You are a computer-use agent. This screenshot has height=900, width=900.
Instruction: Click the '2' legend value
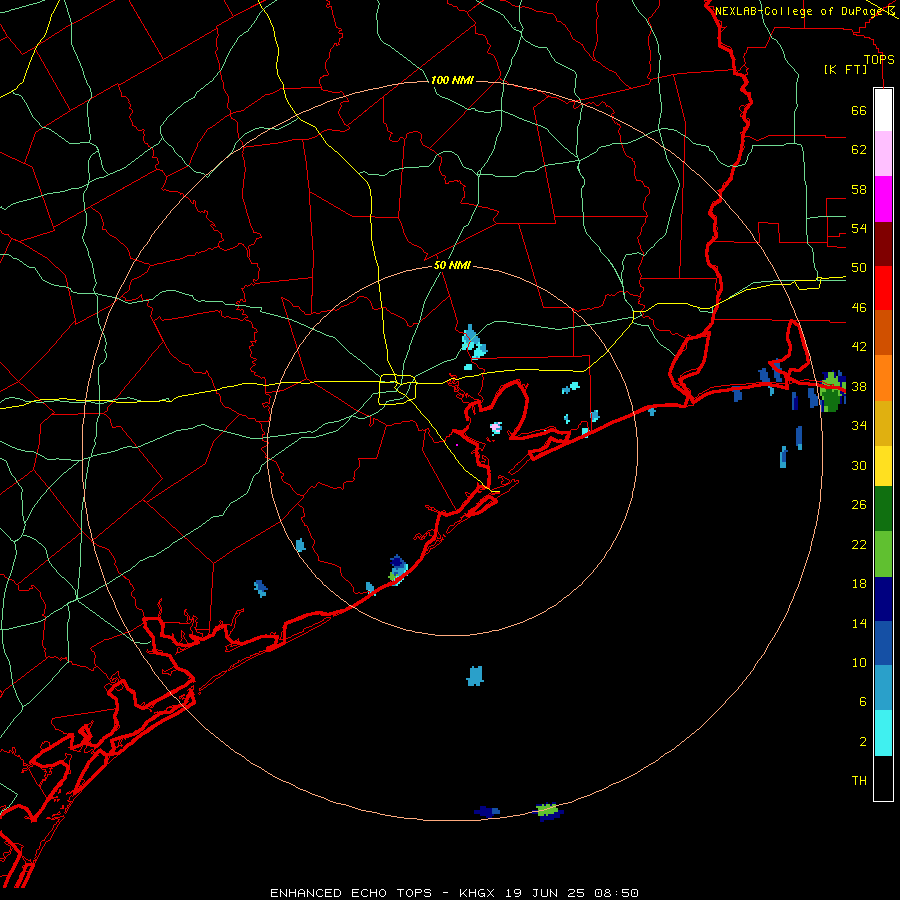click(862, 742)
